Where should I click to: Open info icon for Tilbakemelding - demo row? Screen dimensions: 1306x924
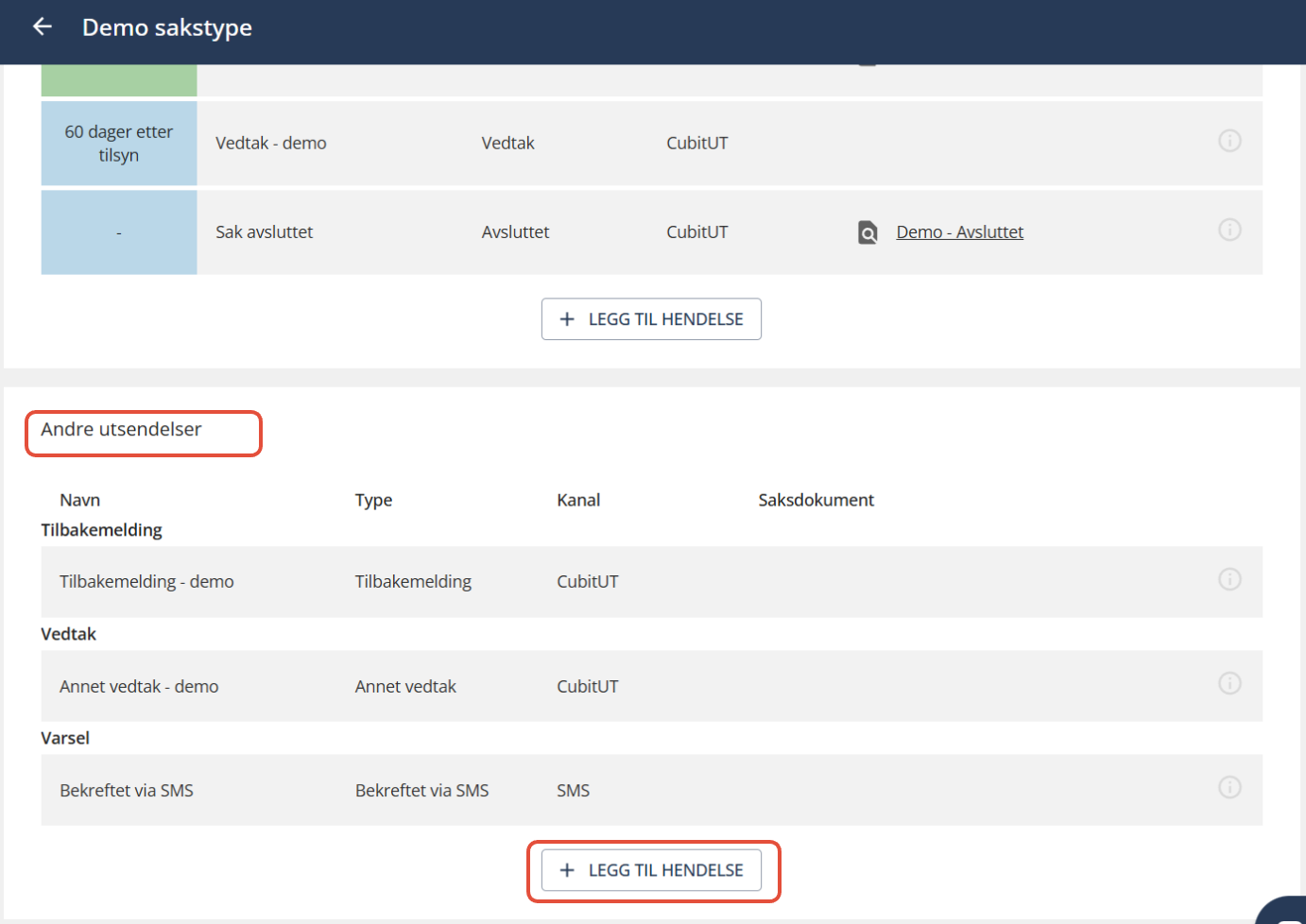(x=1229, y=579)
